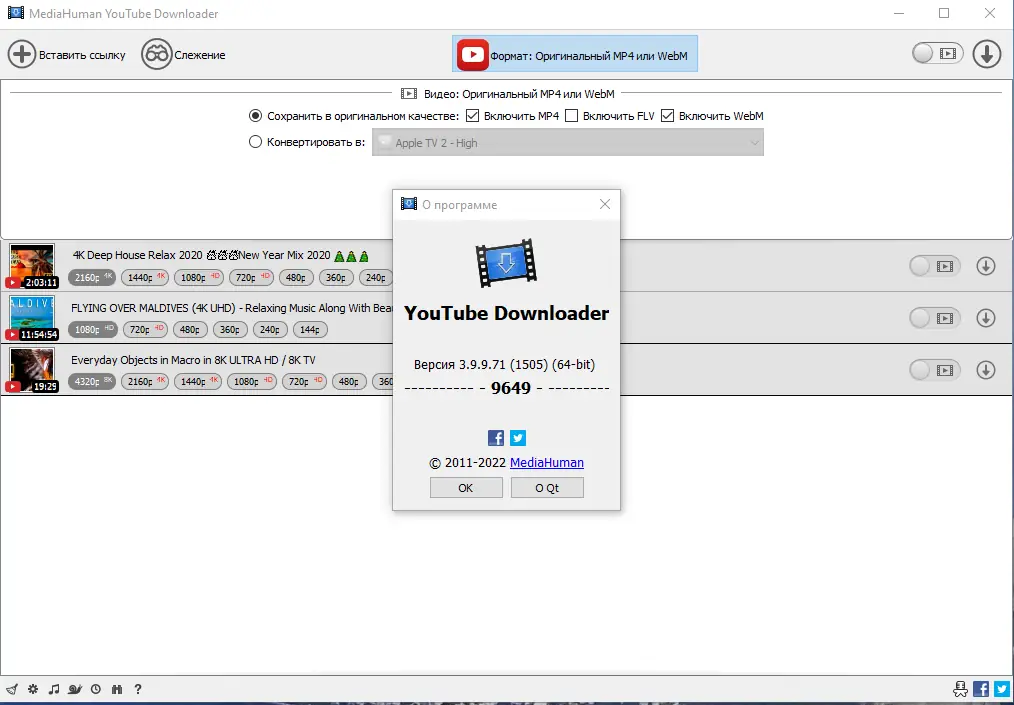Select 720p quality for FLYING OVER MALDIVES
The image size is (1014, 705).
(x=145, y=329)
